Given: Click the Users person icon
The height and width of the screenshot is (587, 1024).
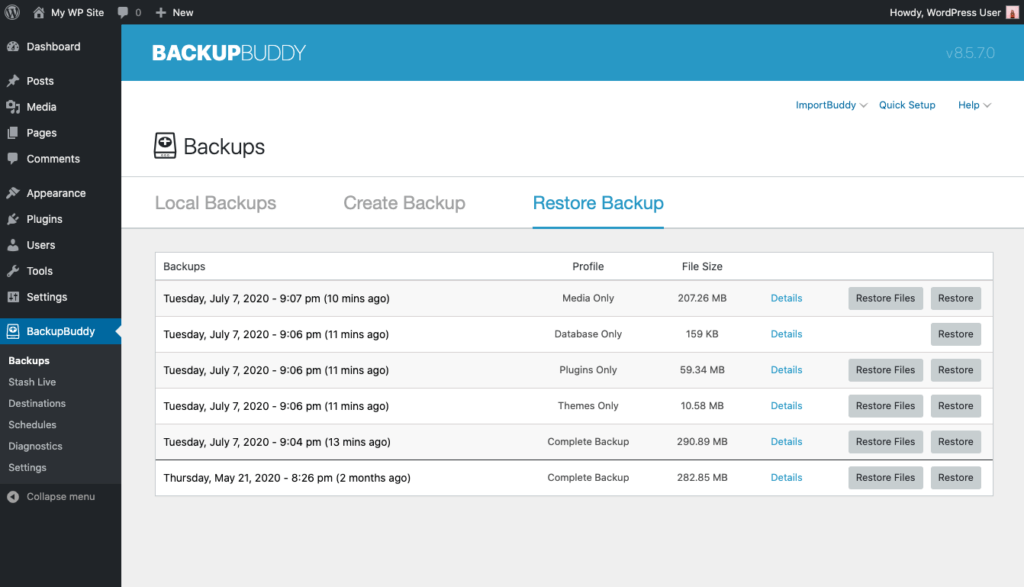Looking at the screenshot, I should click(13, 246).
